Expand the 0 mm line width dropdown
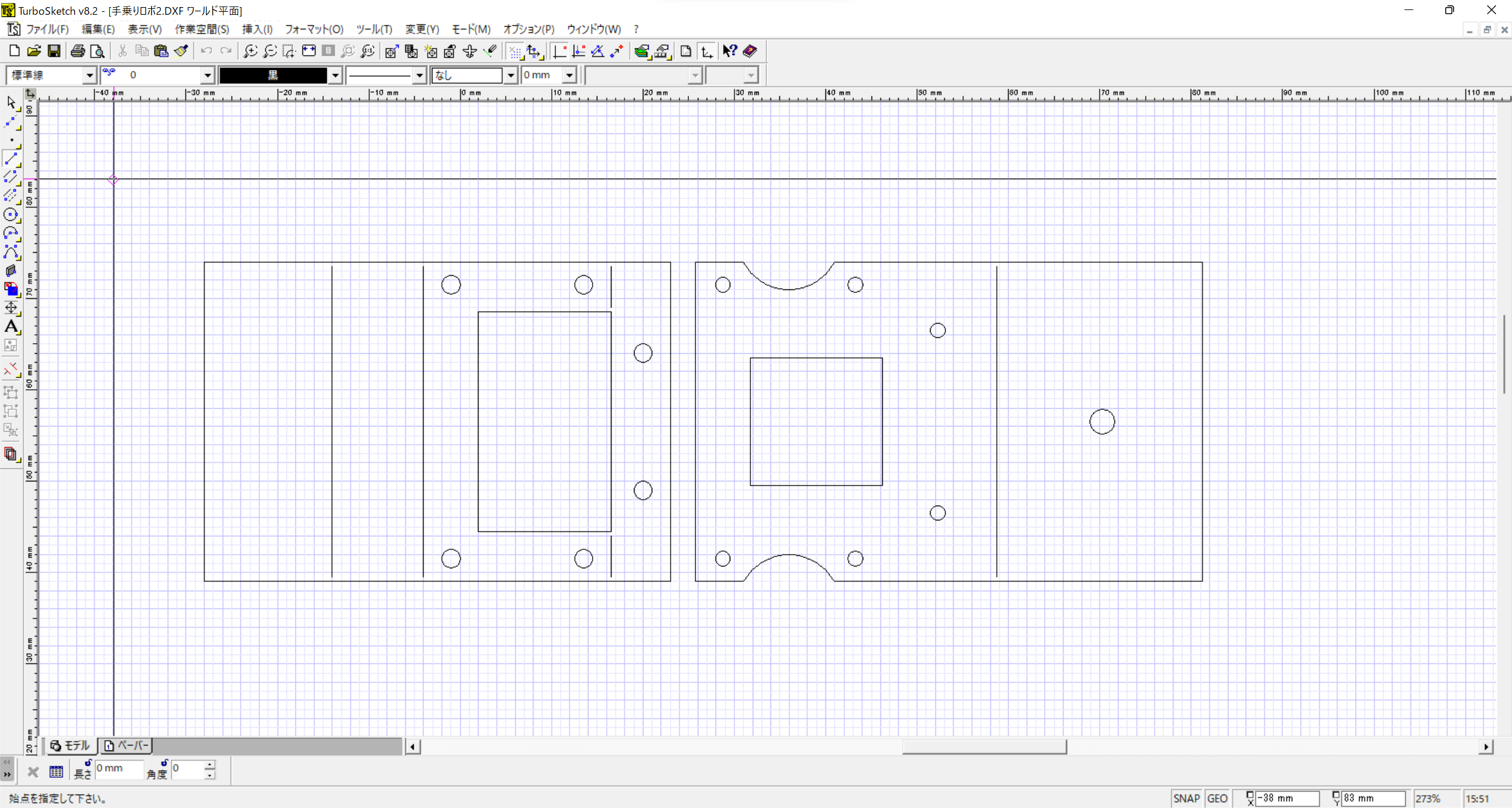This screenshot has height=808, width=1512. click(569, 75)
